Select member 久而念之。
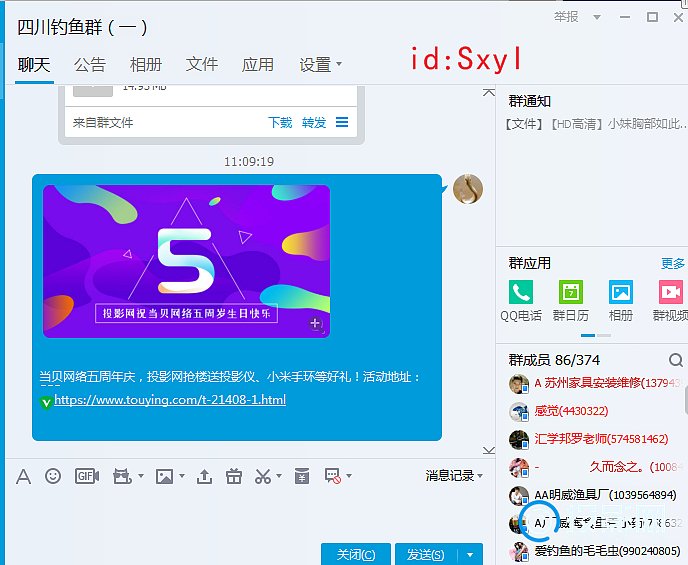The width and height of the screenshot is (688, 565). (597, 467)
